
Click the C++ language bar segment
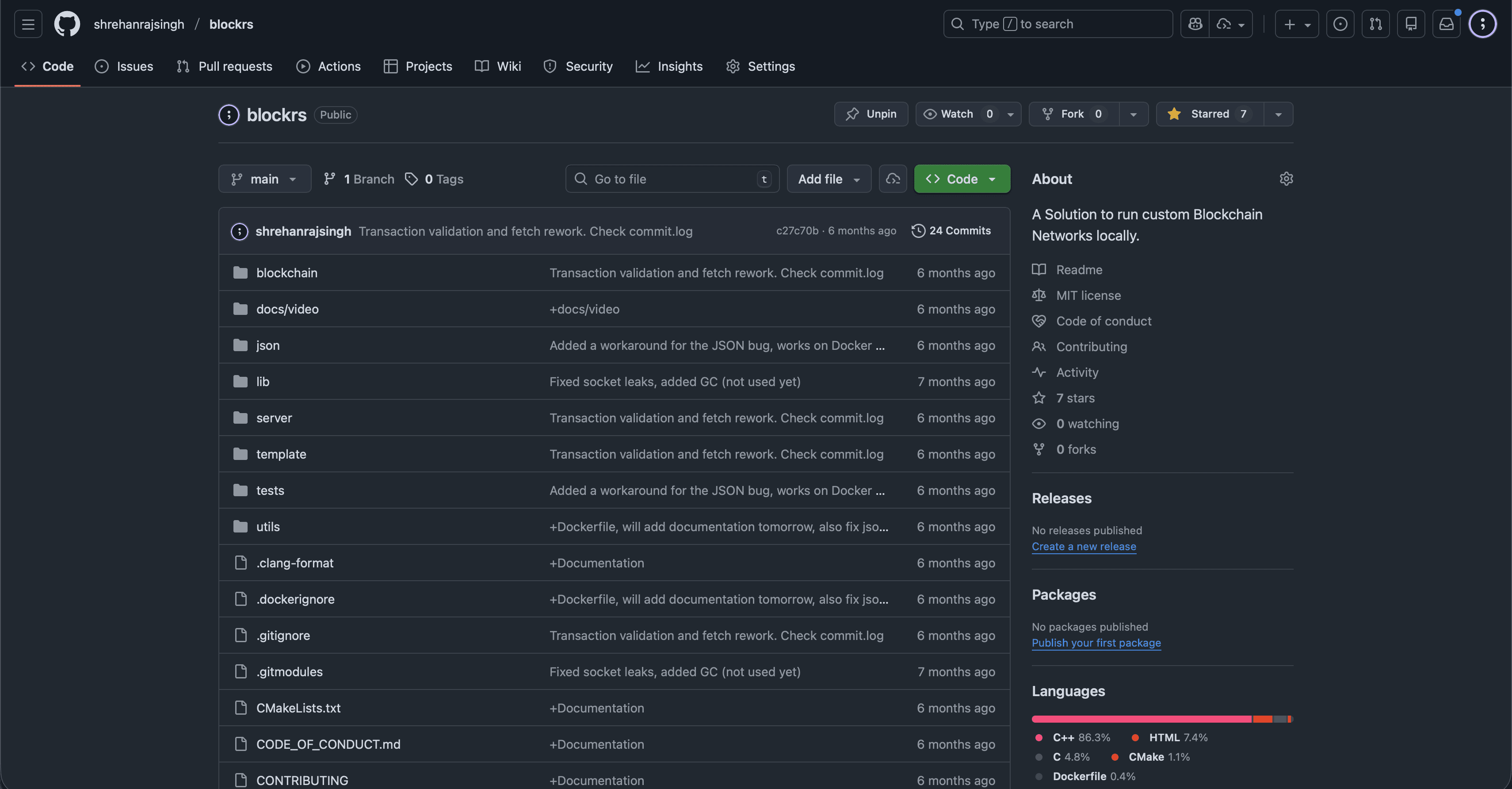point(1141,719)
